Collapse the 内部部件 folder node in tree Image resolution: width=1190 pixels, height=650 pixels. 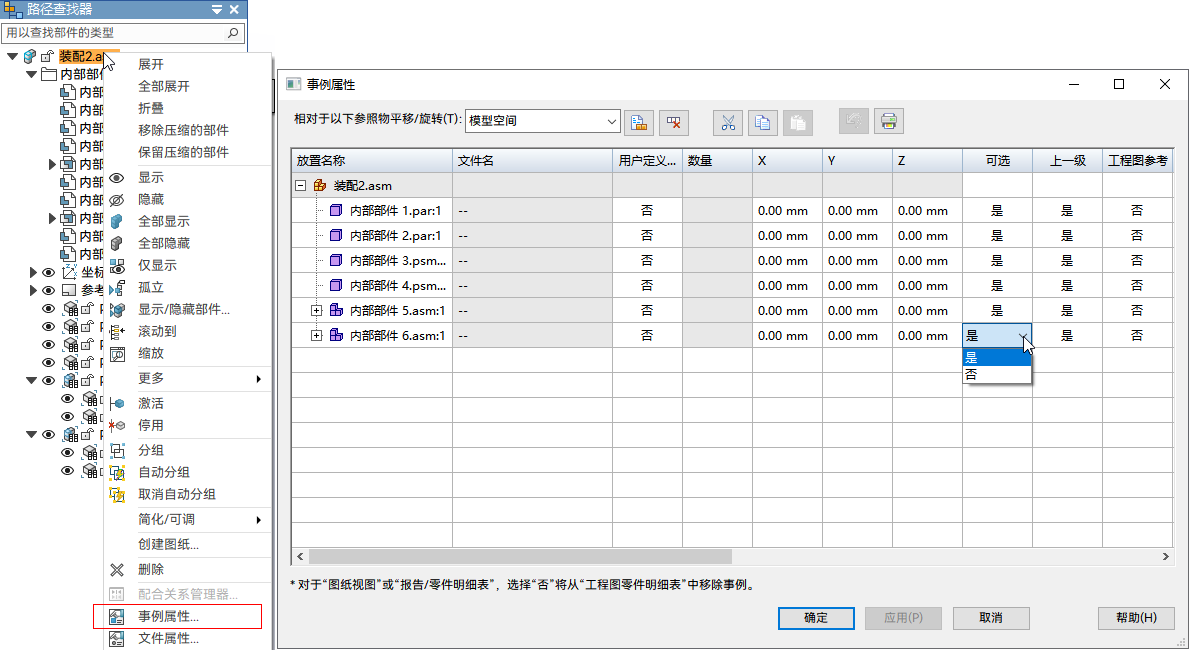31,74
